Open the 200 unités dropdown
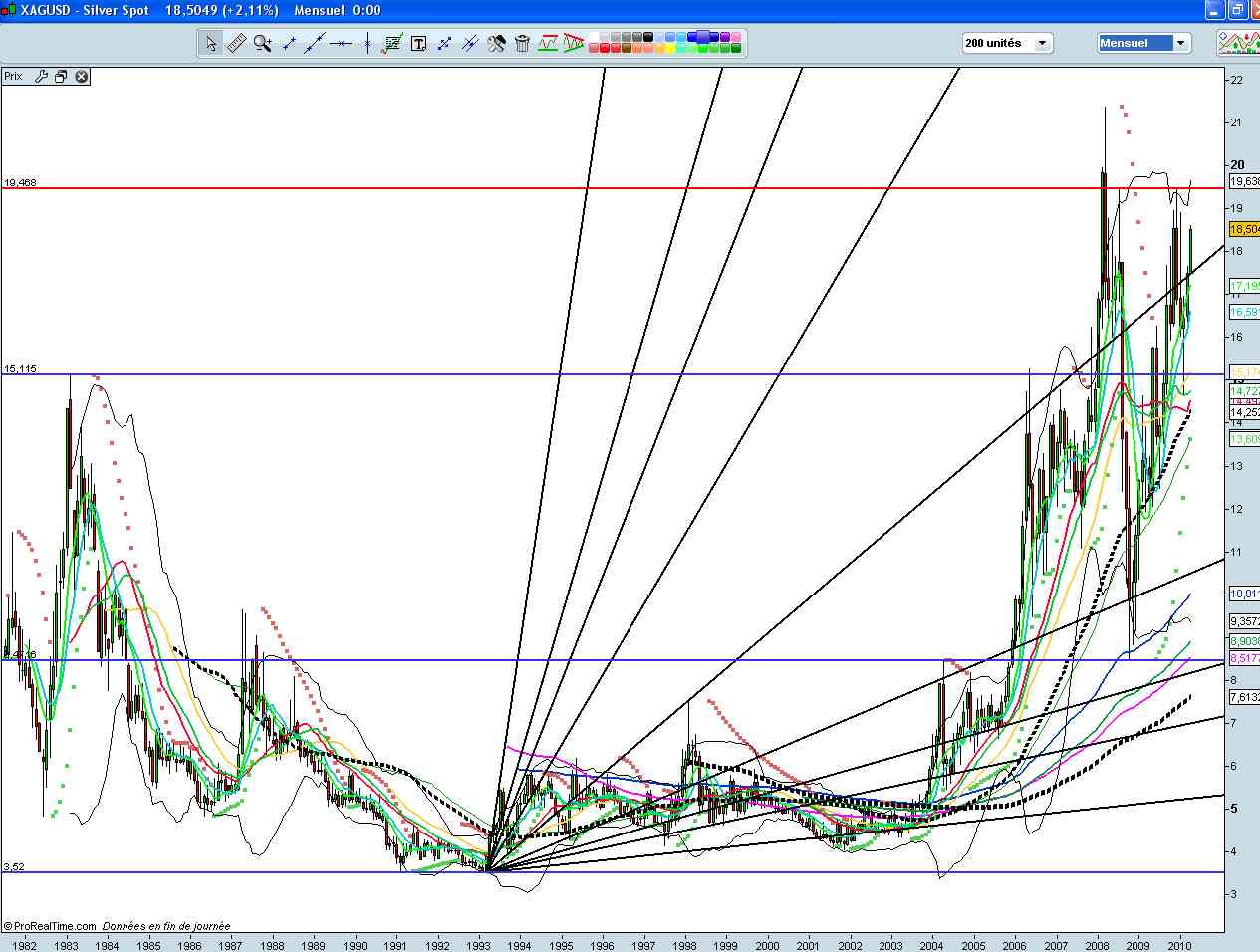Viewport: 1260px width, 952px height. [x=1007, y=43]
